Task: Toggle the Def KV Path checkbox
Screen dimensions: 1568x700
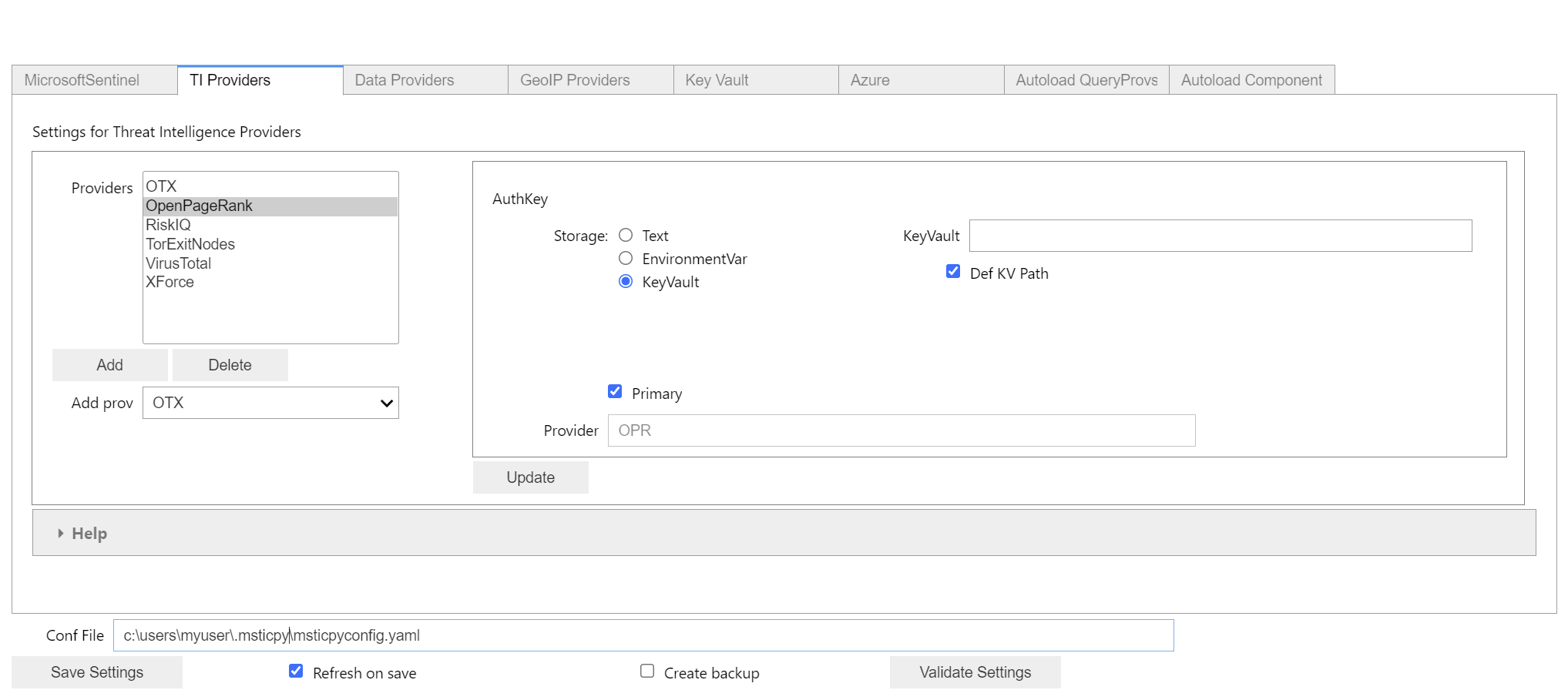Action: [953, 271]
